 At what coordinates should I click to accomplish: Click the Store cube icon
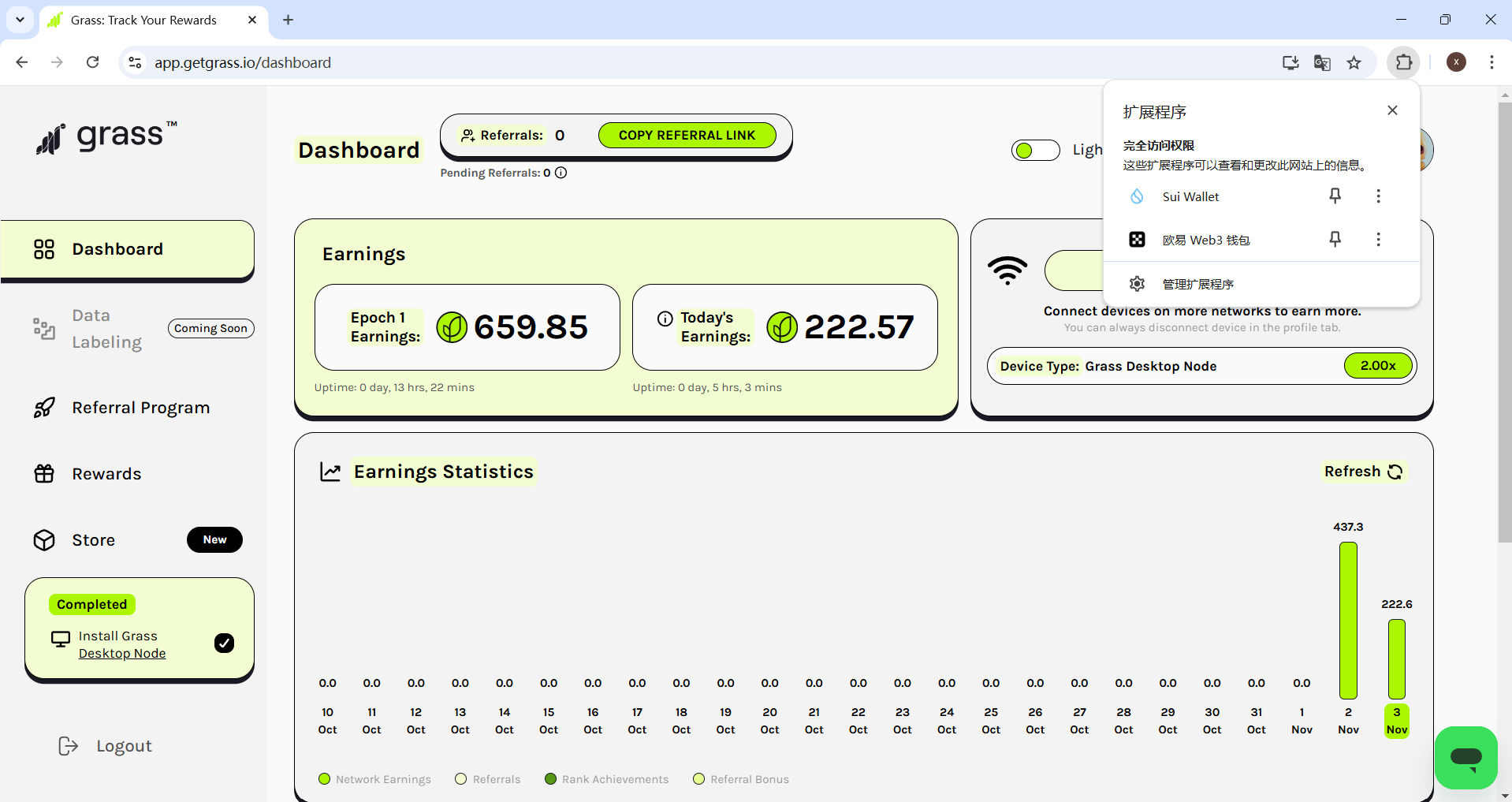tap(44, 540)
